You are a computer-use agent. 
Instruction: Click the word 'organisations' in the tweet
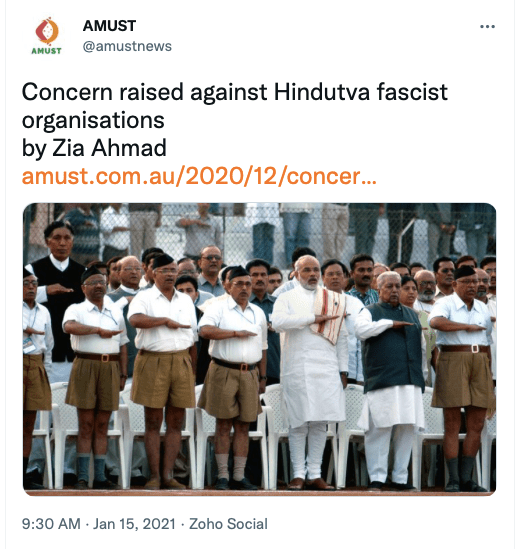(93, 121)
